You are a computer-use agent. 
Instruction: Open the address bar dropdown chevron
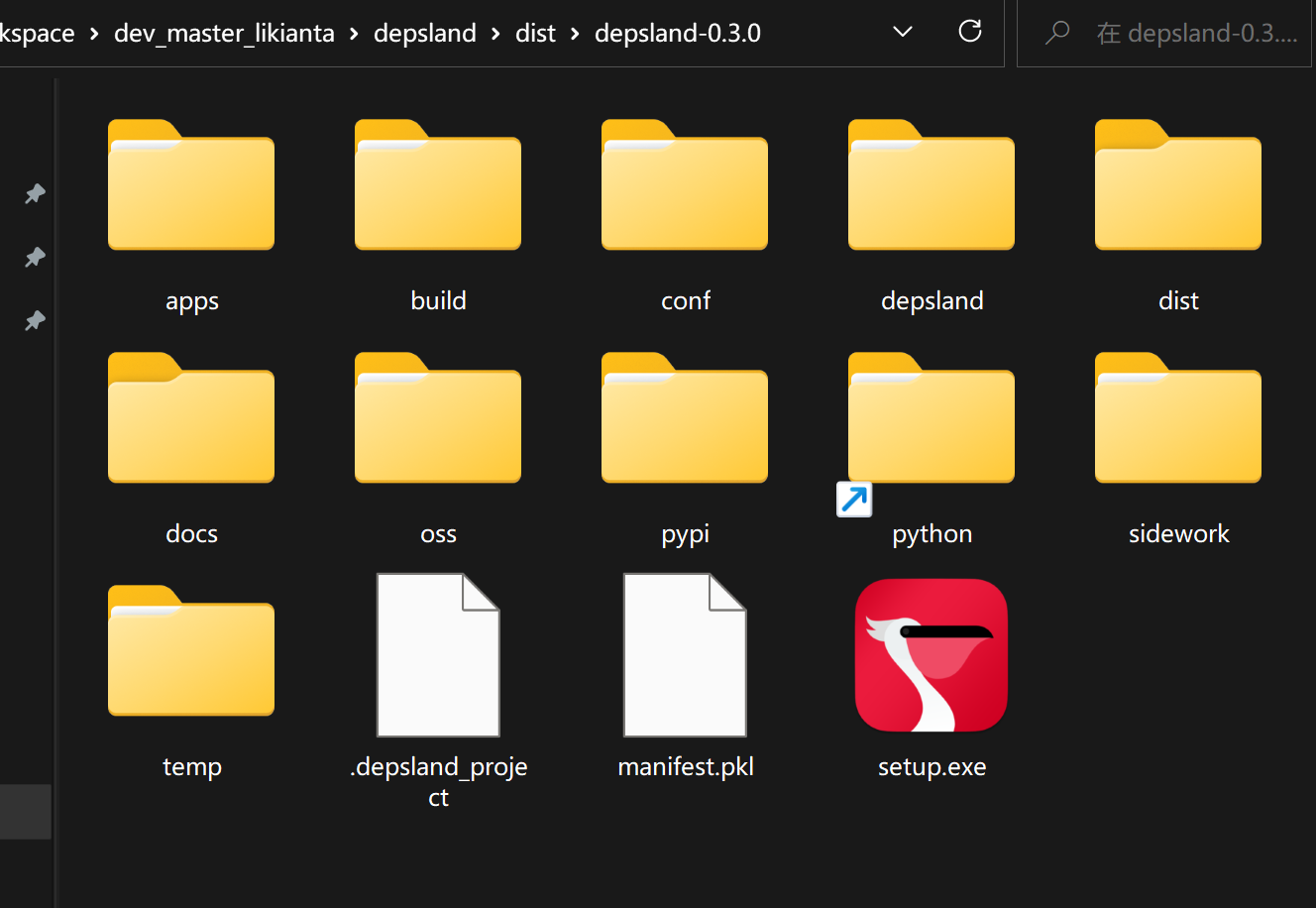(x=902, y=32)
